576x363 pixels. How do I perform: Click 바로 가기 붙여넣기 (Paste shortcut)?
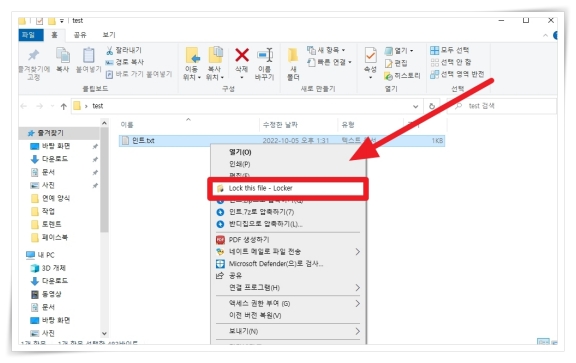139,74
